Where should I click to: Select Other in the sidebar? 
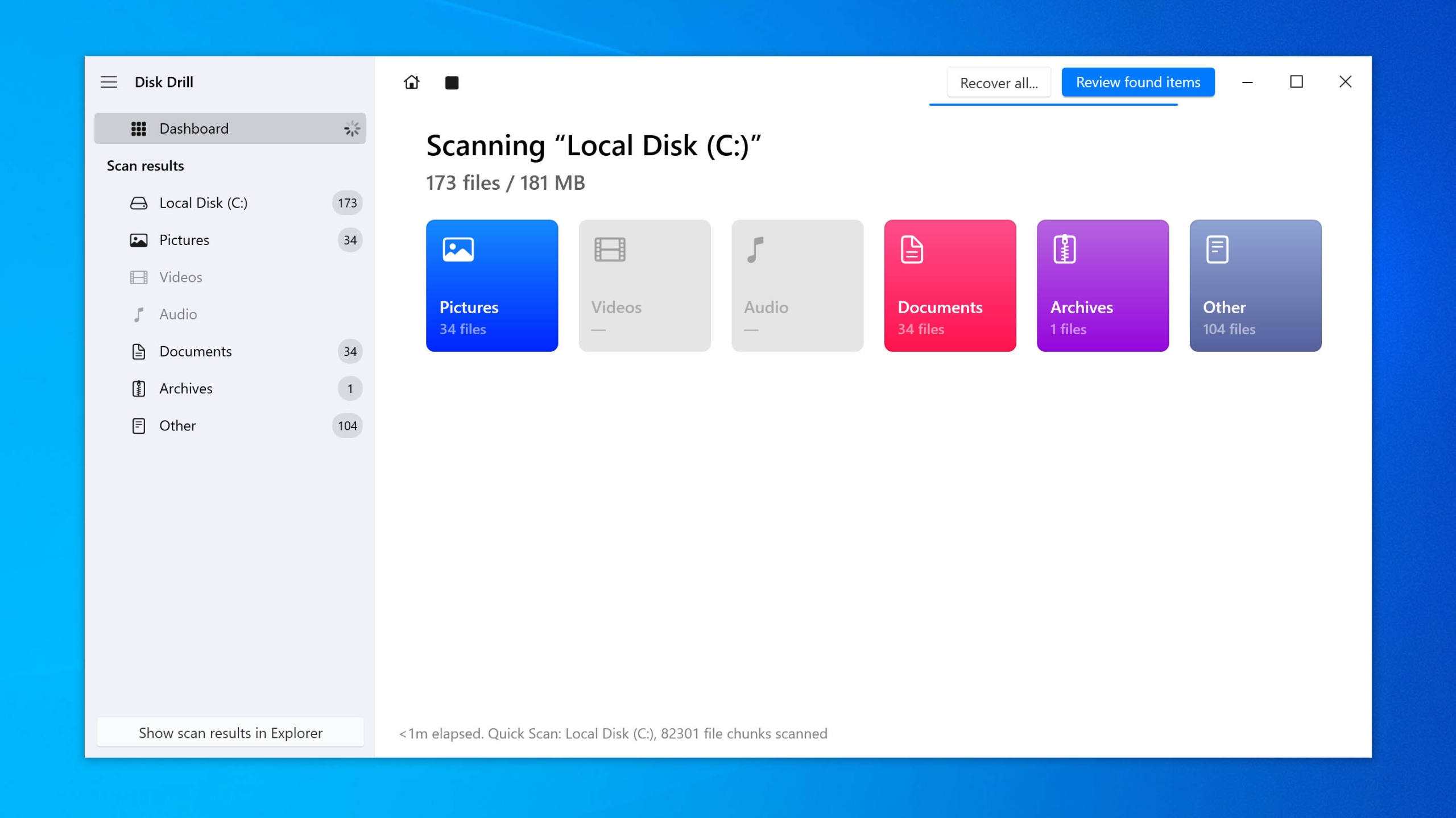[x=230, y=426]
